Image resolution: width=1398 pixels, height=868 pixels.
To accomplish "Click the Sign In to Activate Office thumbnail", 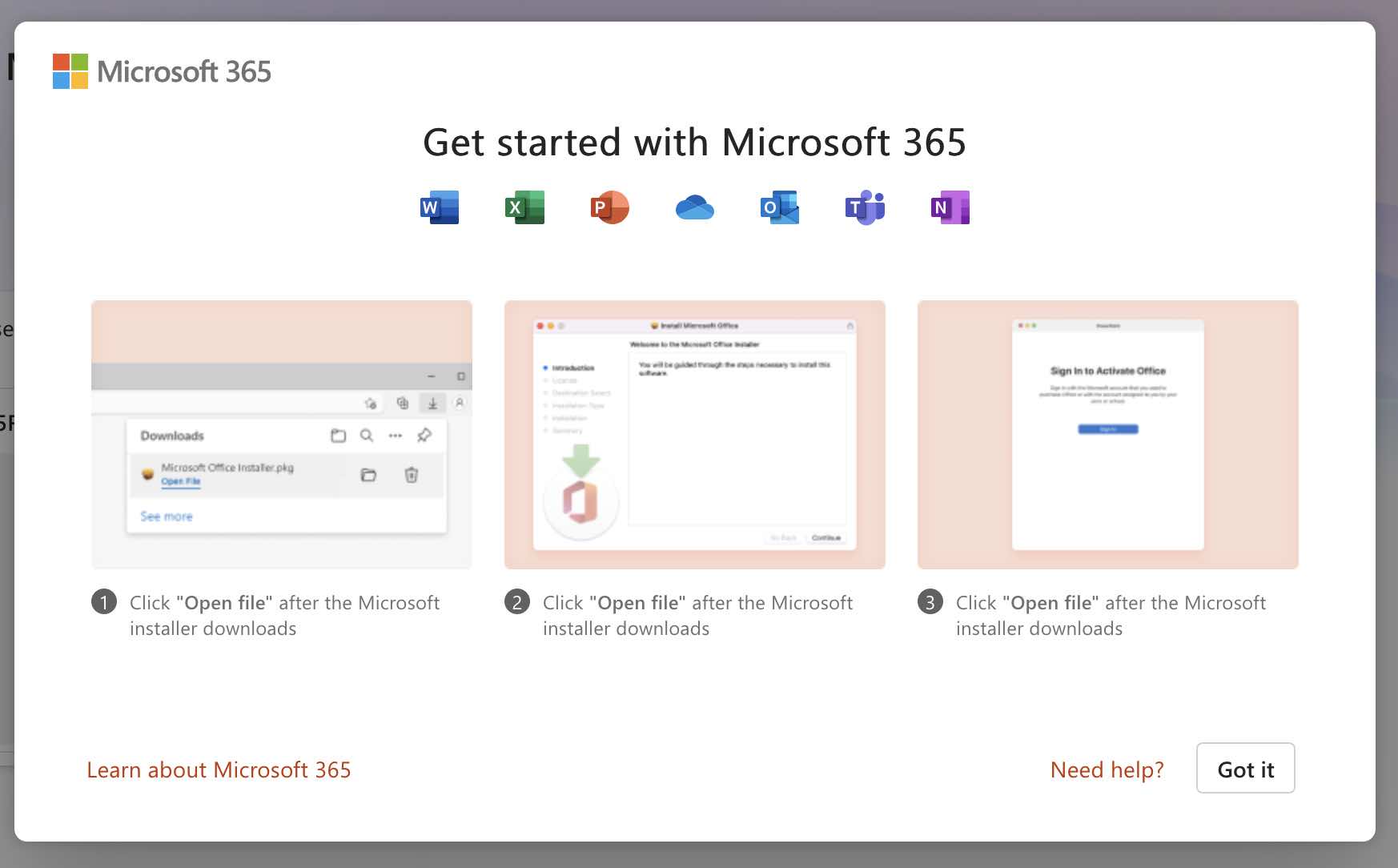I will pyautogui.click(x=1107, y=435).
